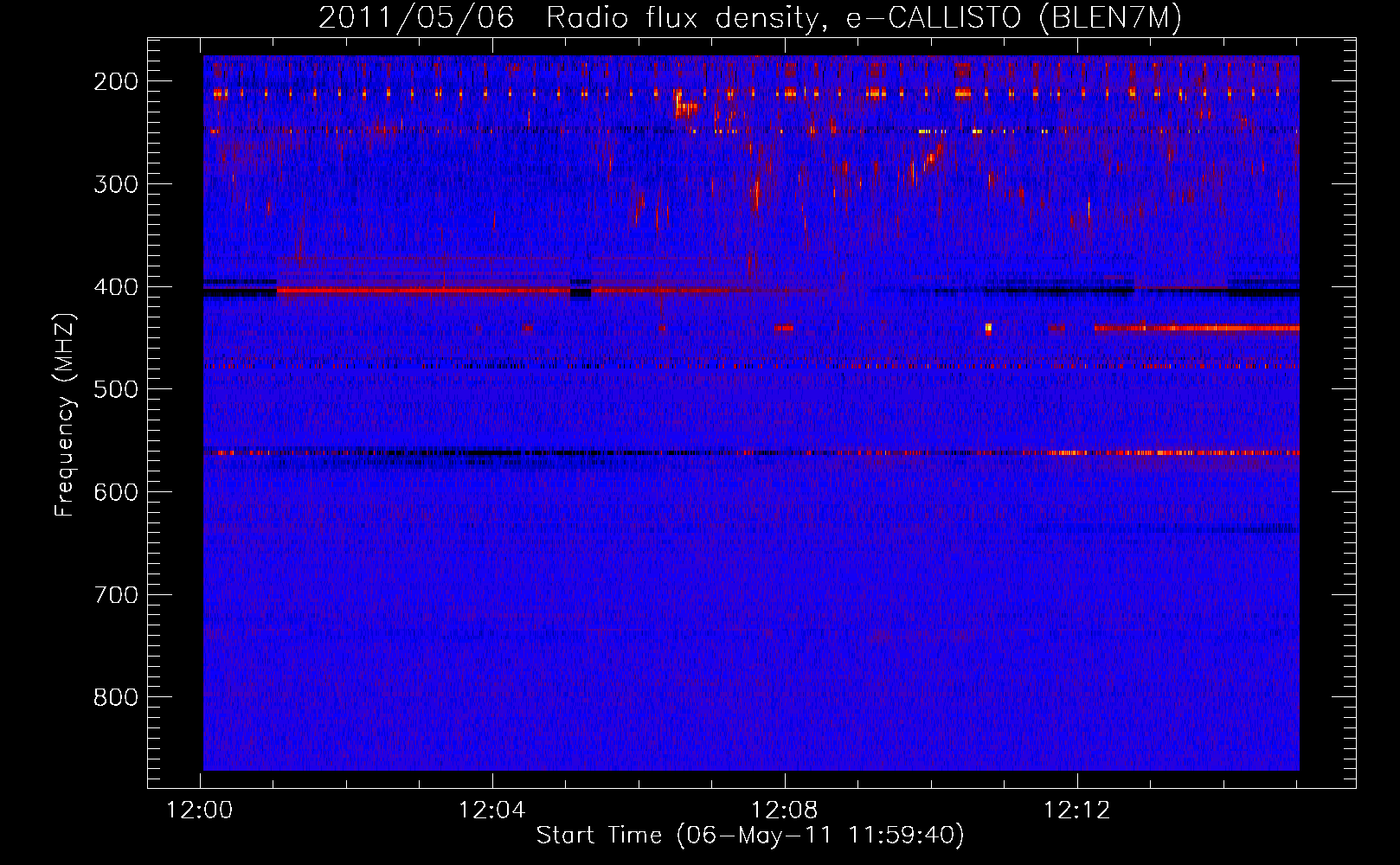Click the 'Frequency (MHZ)' axis label
This screenshot has height=865, width=1400.
pos(65,414)
